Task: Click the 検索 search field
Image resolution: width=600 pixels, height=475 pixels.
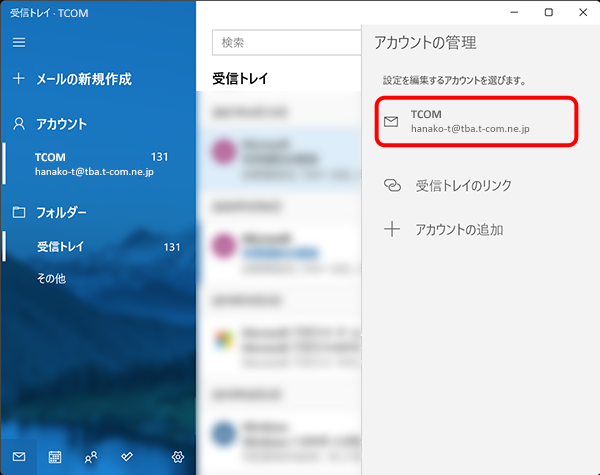Action: coord(287,42)
